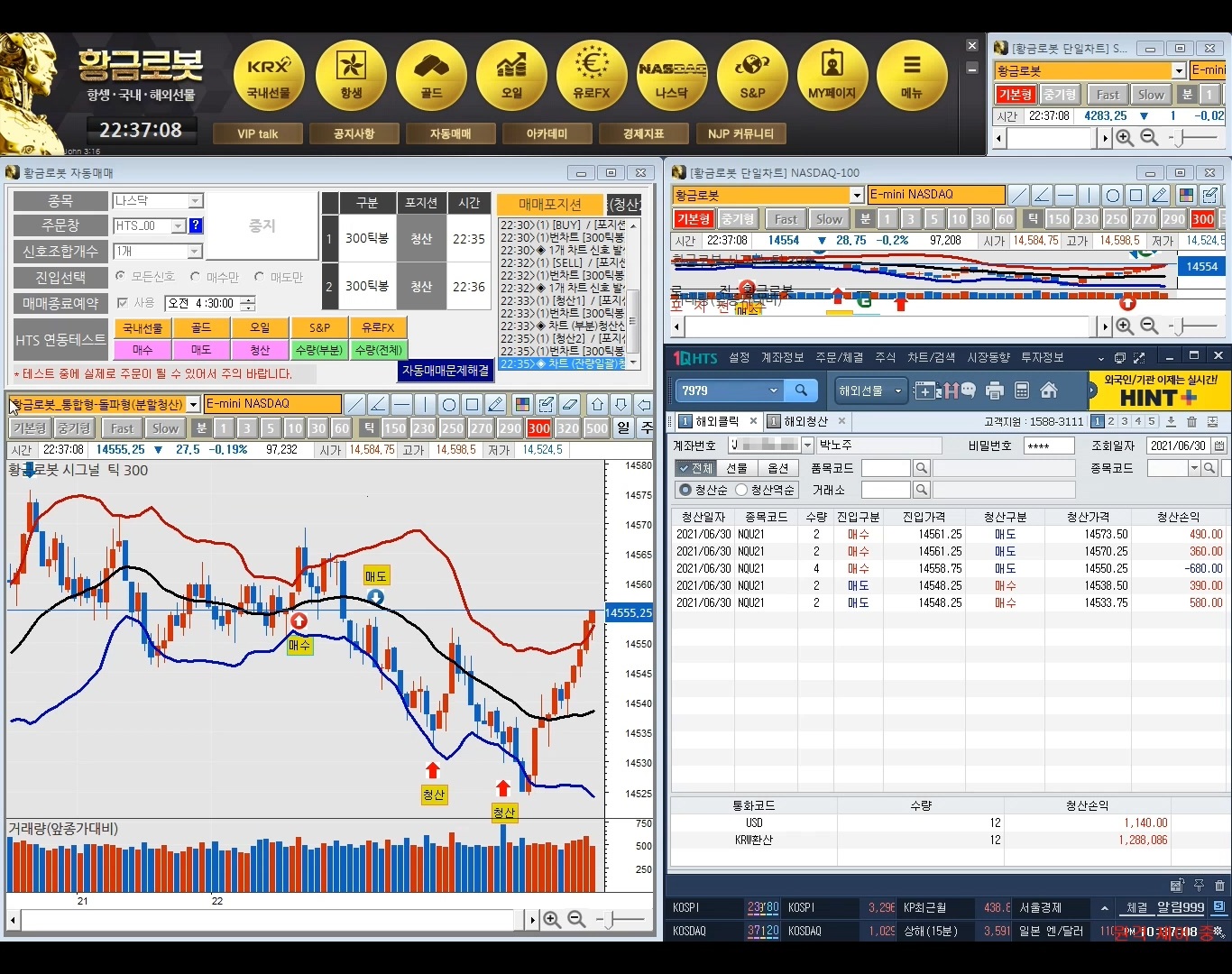Open the 유로FX euro icon
The height and width of the screenshot is (974, 1232).
click(592, 76)
